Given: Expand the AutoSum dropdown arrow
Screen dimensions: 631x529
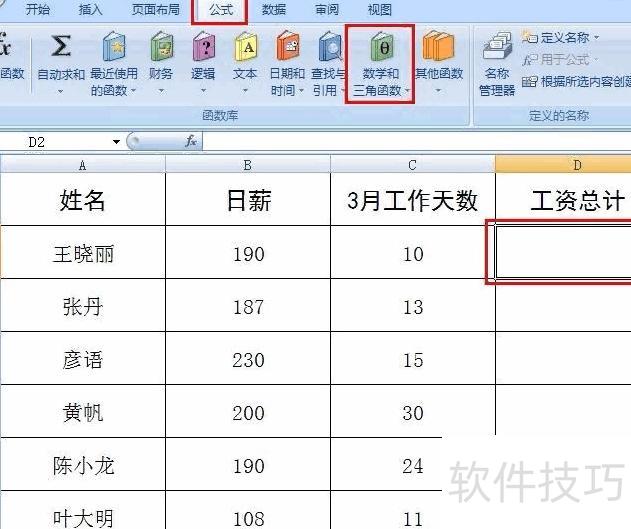Looking at the screenshot, I should tap(60, 92).
